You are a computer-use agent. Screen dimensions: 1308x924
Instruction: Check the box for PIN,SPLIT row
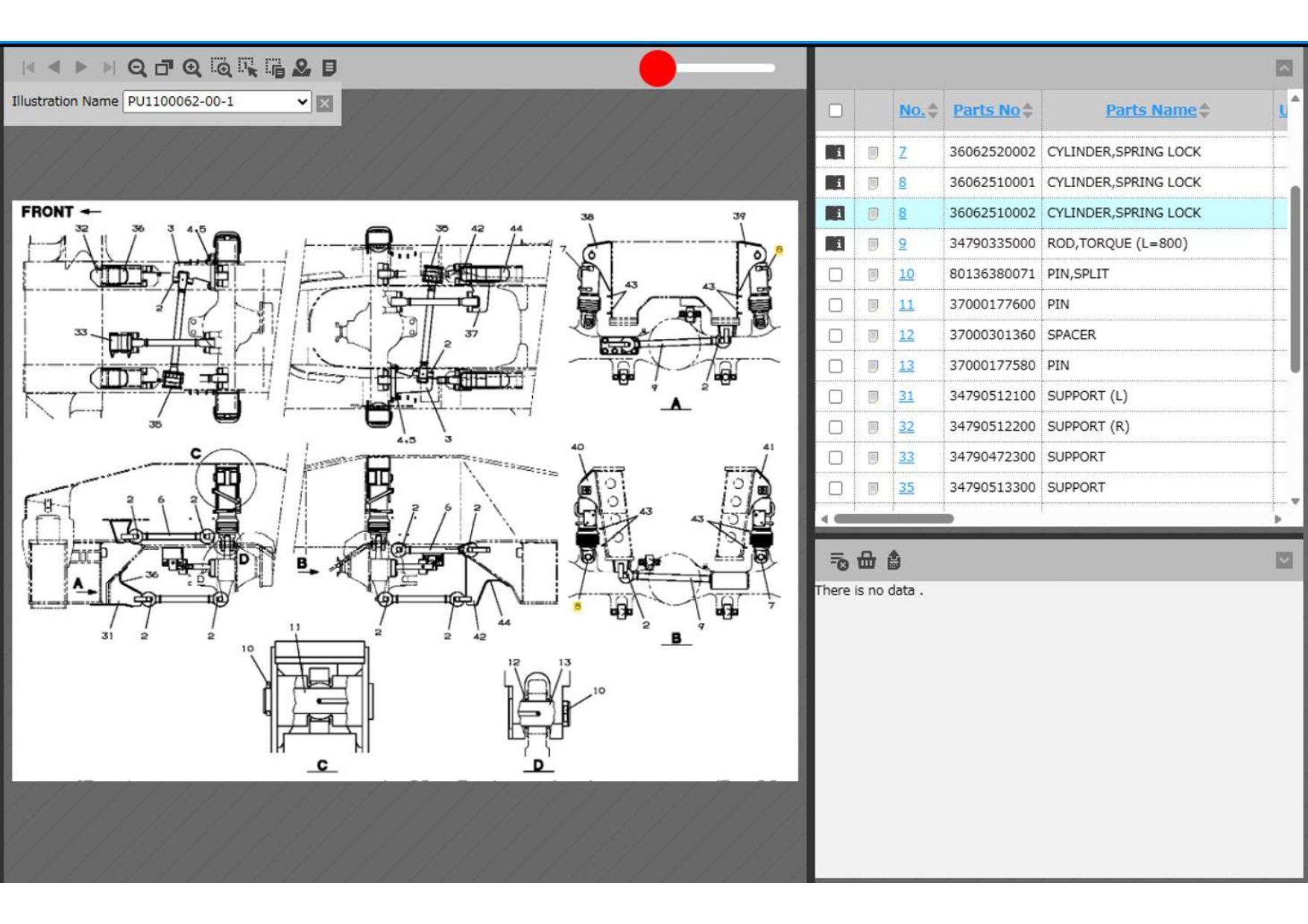[x=835, y=274]
